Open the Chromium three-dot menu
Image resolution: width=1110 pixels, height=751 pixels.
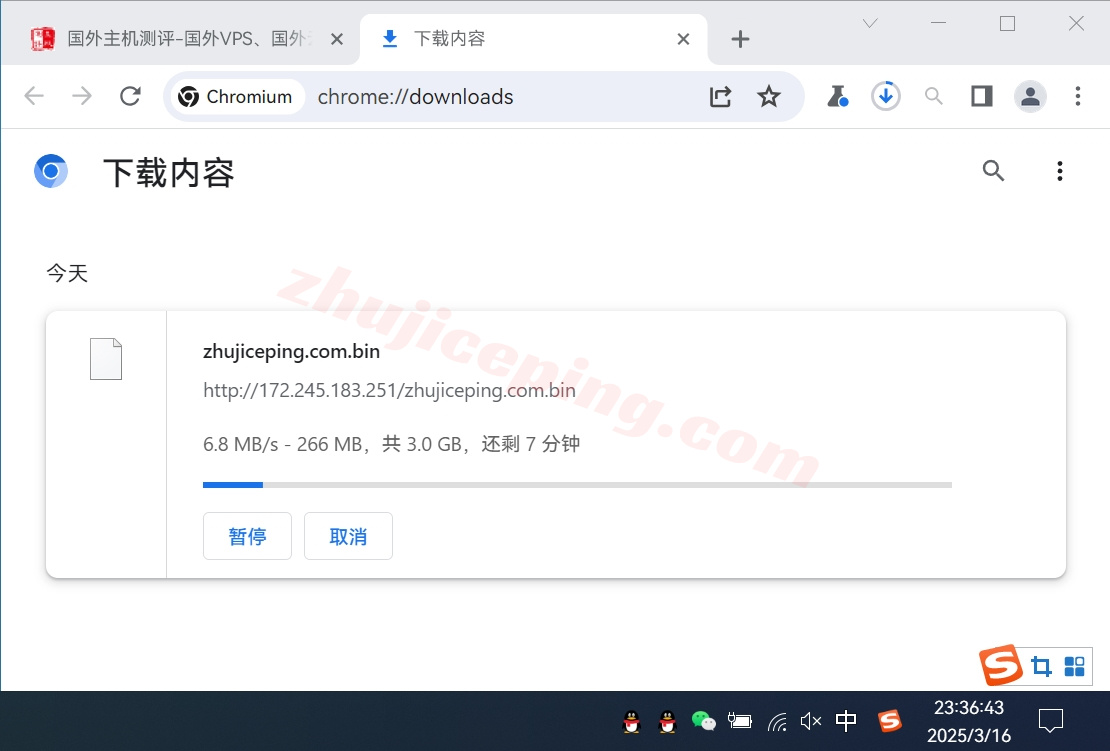click(1077, 96)
